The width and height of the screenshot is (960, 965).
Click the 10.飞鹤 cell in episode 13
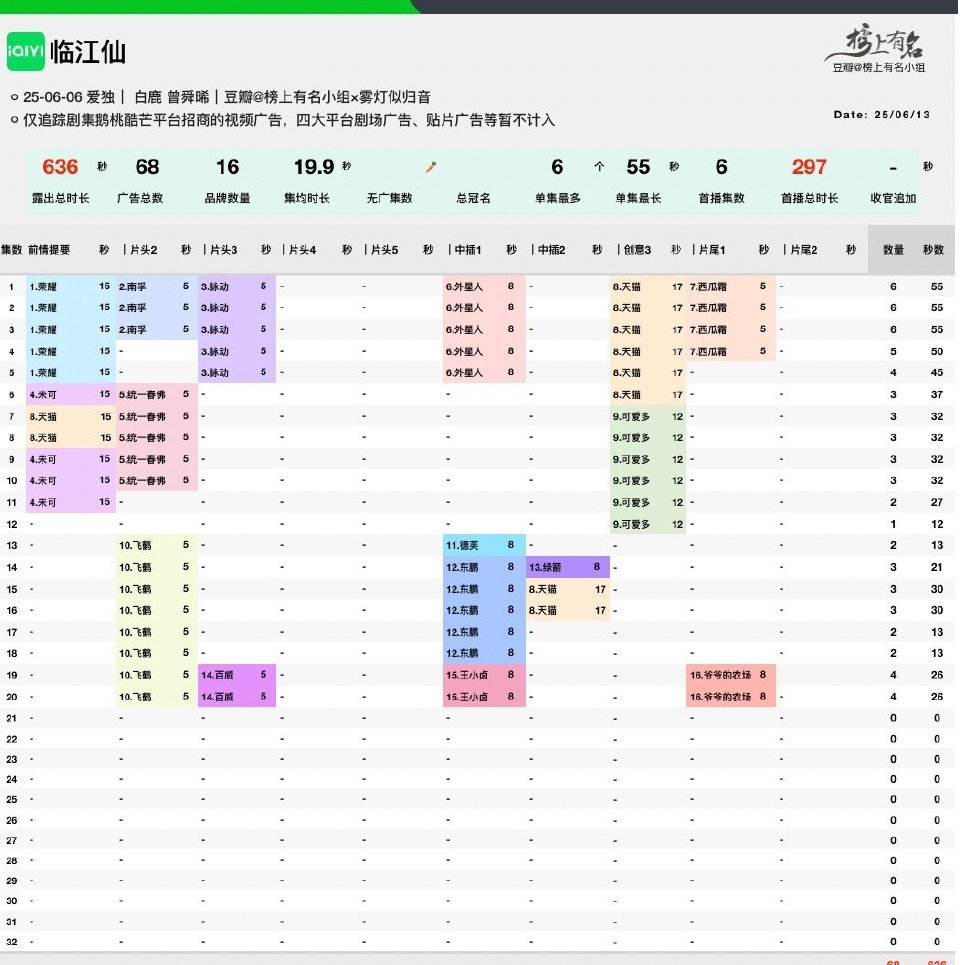[x=157, y=545]
